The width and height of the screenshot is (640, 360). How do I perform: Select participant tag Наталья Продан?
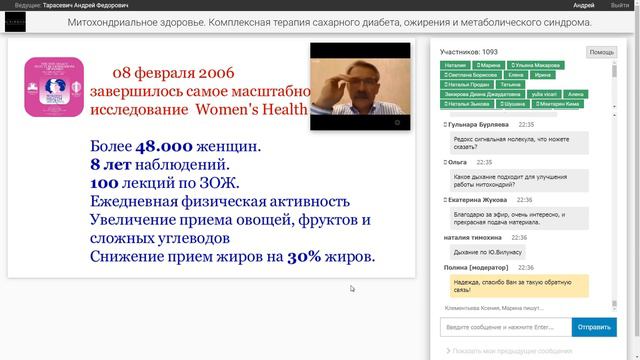tap(467, 84)
